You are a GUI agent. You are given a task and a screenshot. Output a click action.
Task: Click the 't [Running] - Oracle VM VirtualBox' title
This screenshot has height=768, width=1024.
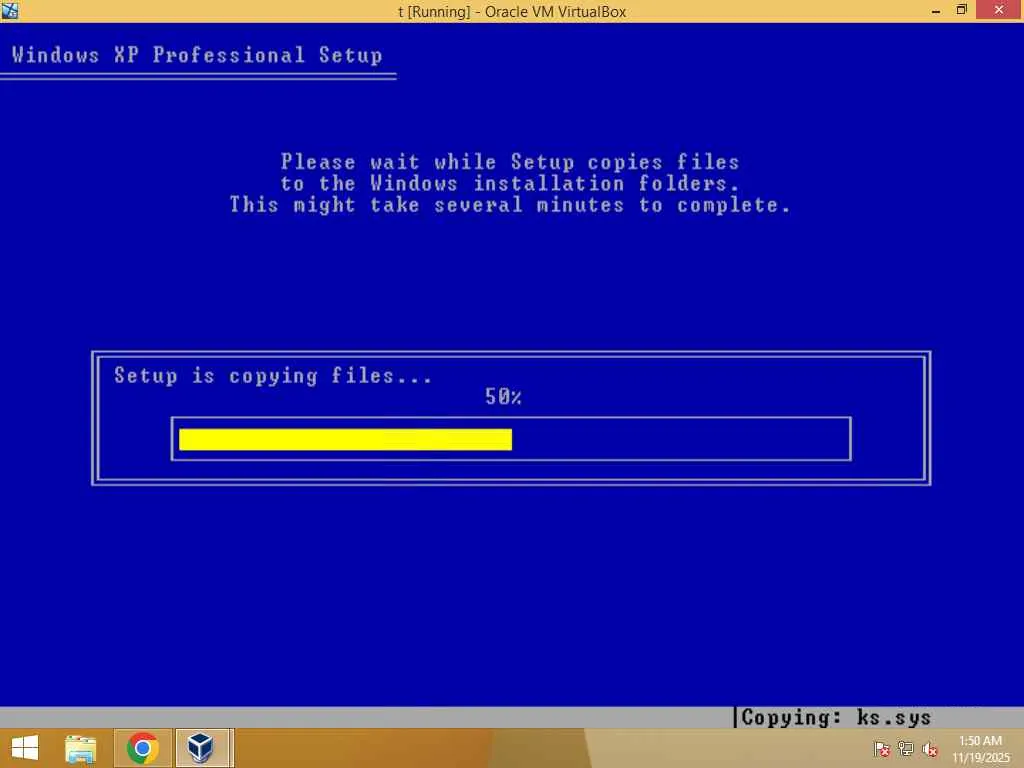512,12
